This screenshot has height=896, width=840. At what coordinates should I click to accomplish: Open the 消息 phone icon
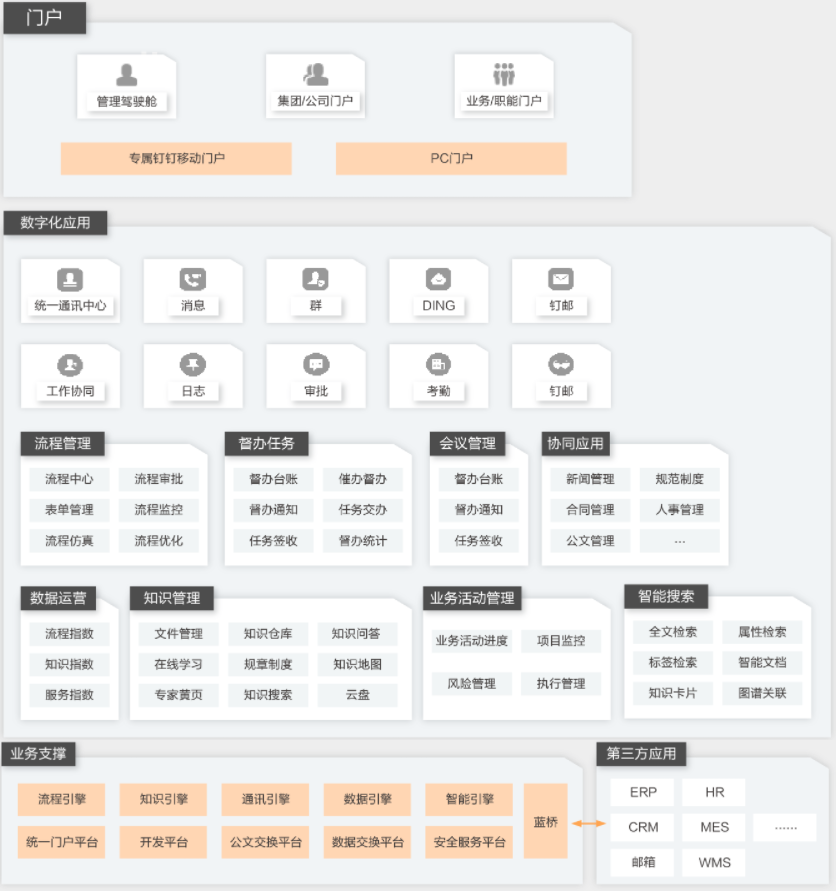[x=193, y=281]
